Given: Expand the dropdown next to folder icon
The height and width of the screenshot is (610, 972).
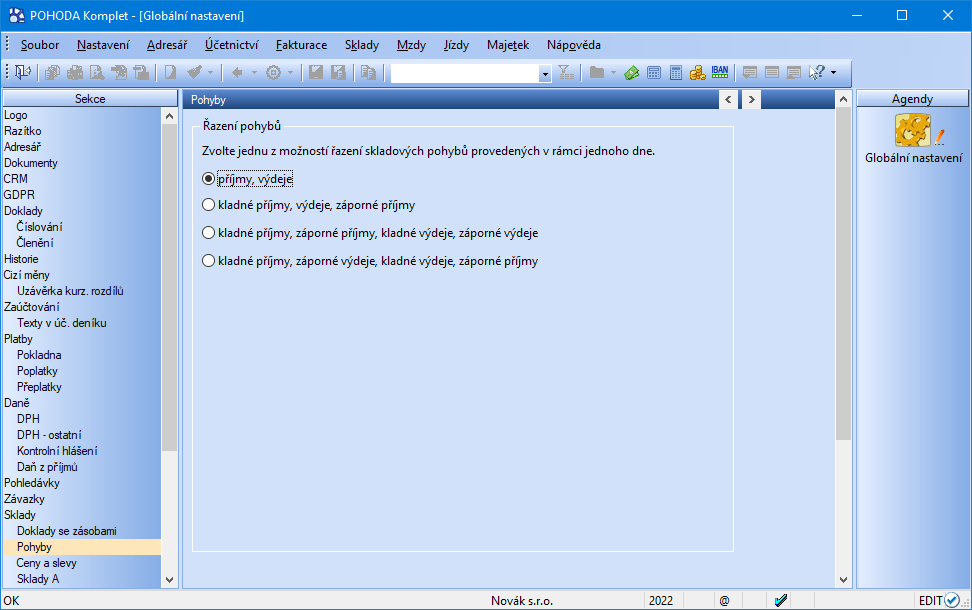Looking at the screenshot, I should 613,73.
